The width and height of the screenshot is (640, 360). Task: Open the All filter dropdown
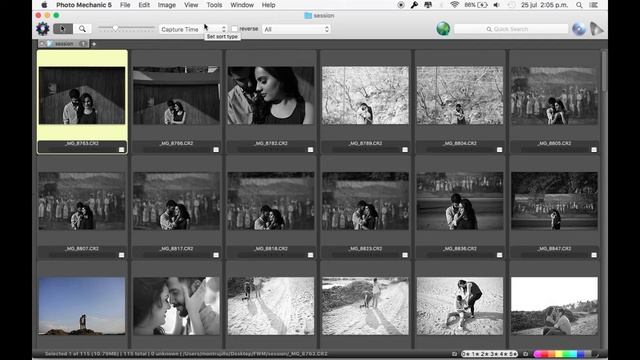(x=296, y=29)
